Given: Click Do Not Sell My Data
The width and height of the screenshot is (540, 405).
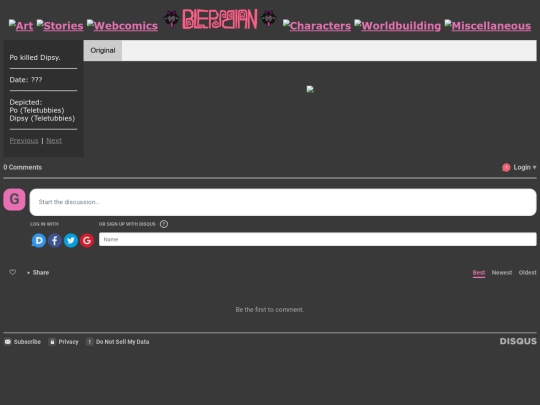Looking at the screenshot, I should tap(118, 342).
